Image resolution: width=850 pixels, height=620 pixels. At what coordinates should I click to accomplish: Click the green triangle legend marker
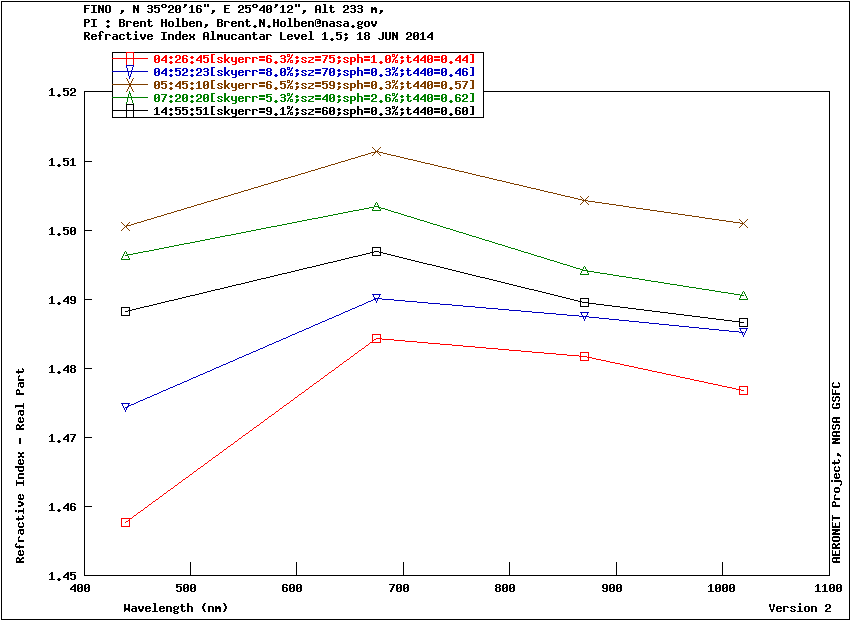(130, 98)
